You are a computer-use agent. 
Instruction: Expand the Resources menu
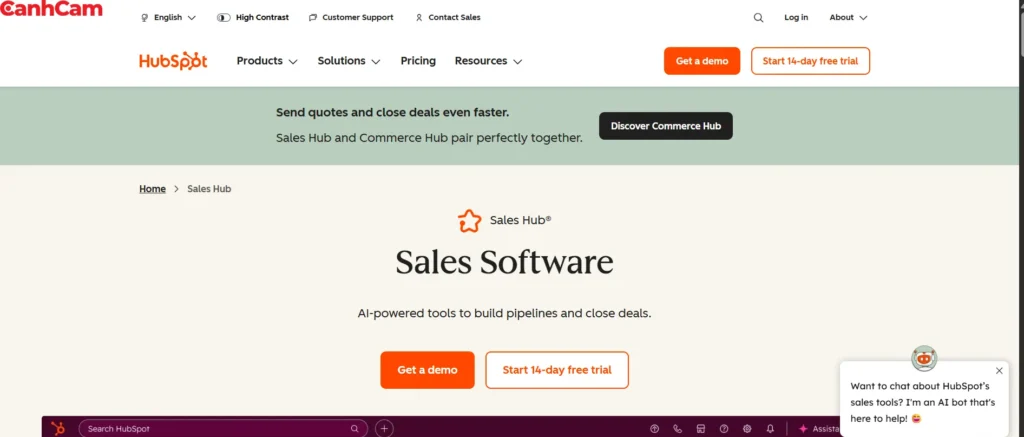(x=488, y=61)
